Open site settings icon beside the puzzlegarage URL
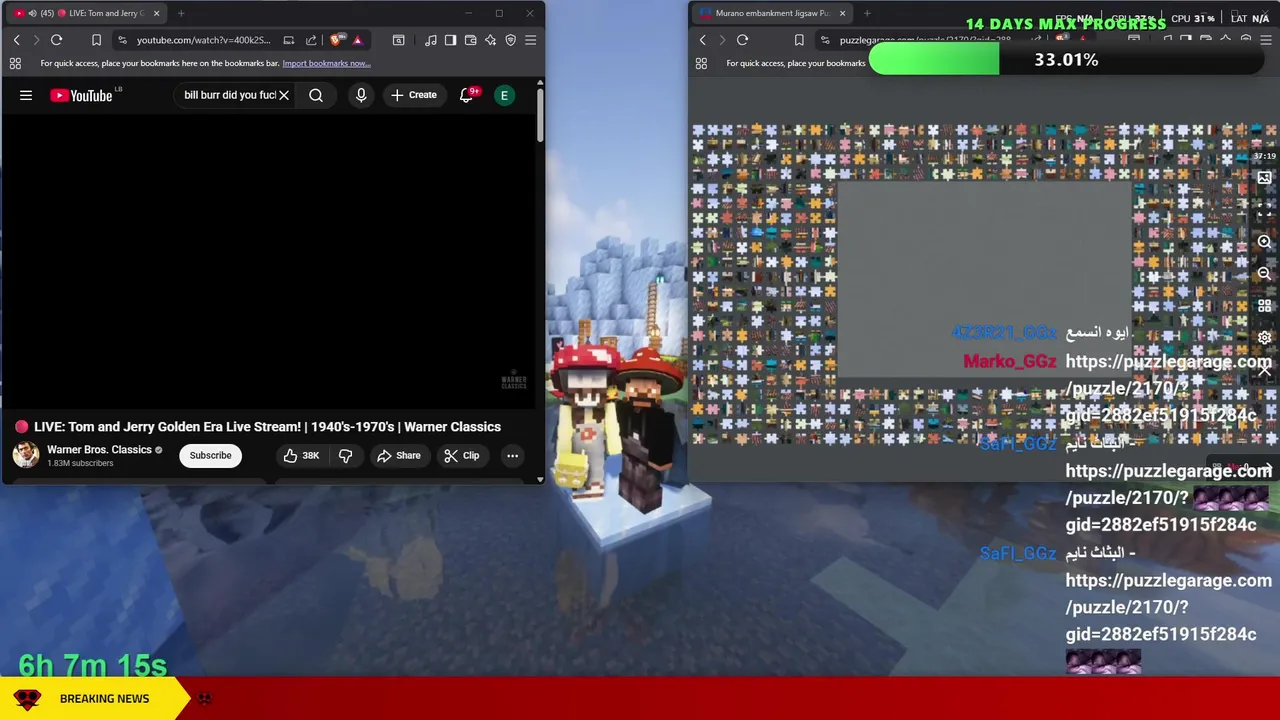 point(825,40)
